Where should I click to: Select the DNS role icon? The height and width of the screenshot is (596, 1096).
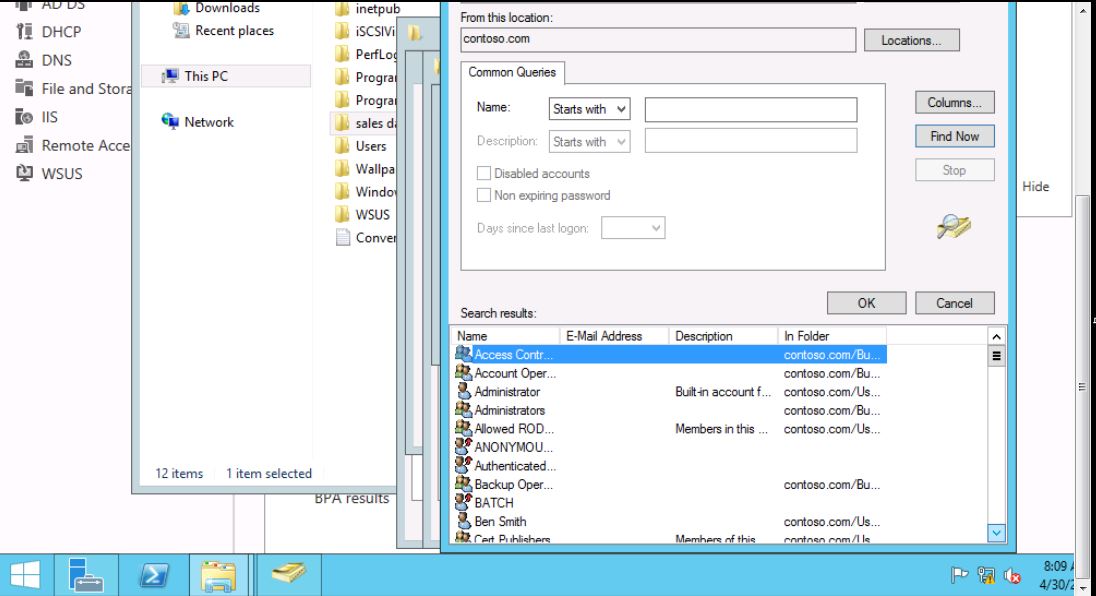tap(24, 60)
